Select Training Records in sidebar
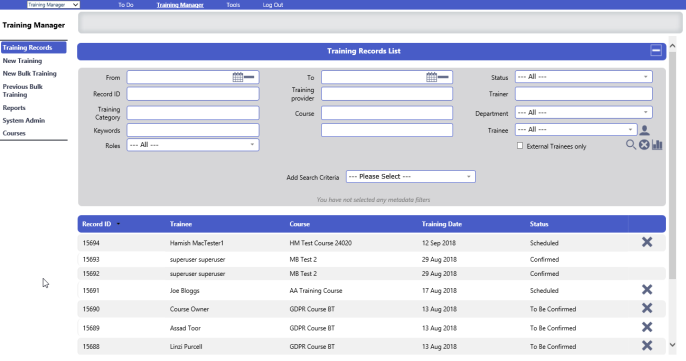 click(x=34, y=47)
